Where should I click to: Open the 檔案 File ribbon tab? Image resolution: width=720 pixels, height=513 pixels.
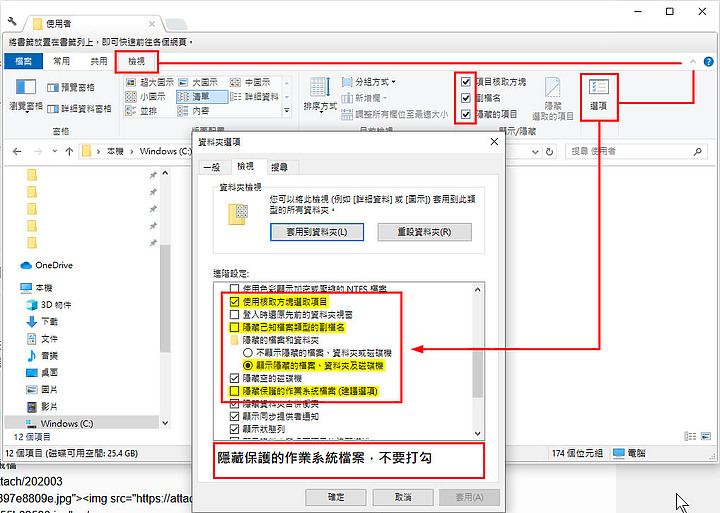(23, 61)
